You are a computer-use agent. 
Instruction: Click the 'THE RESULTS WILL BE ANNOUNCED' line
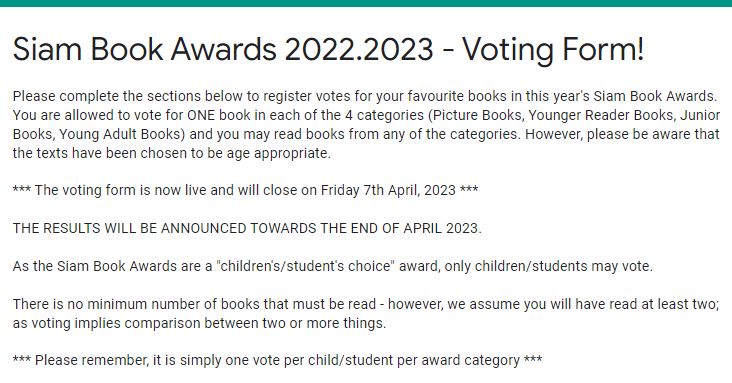pos(247,228)
